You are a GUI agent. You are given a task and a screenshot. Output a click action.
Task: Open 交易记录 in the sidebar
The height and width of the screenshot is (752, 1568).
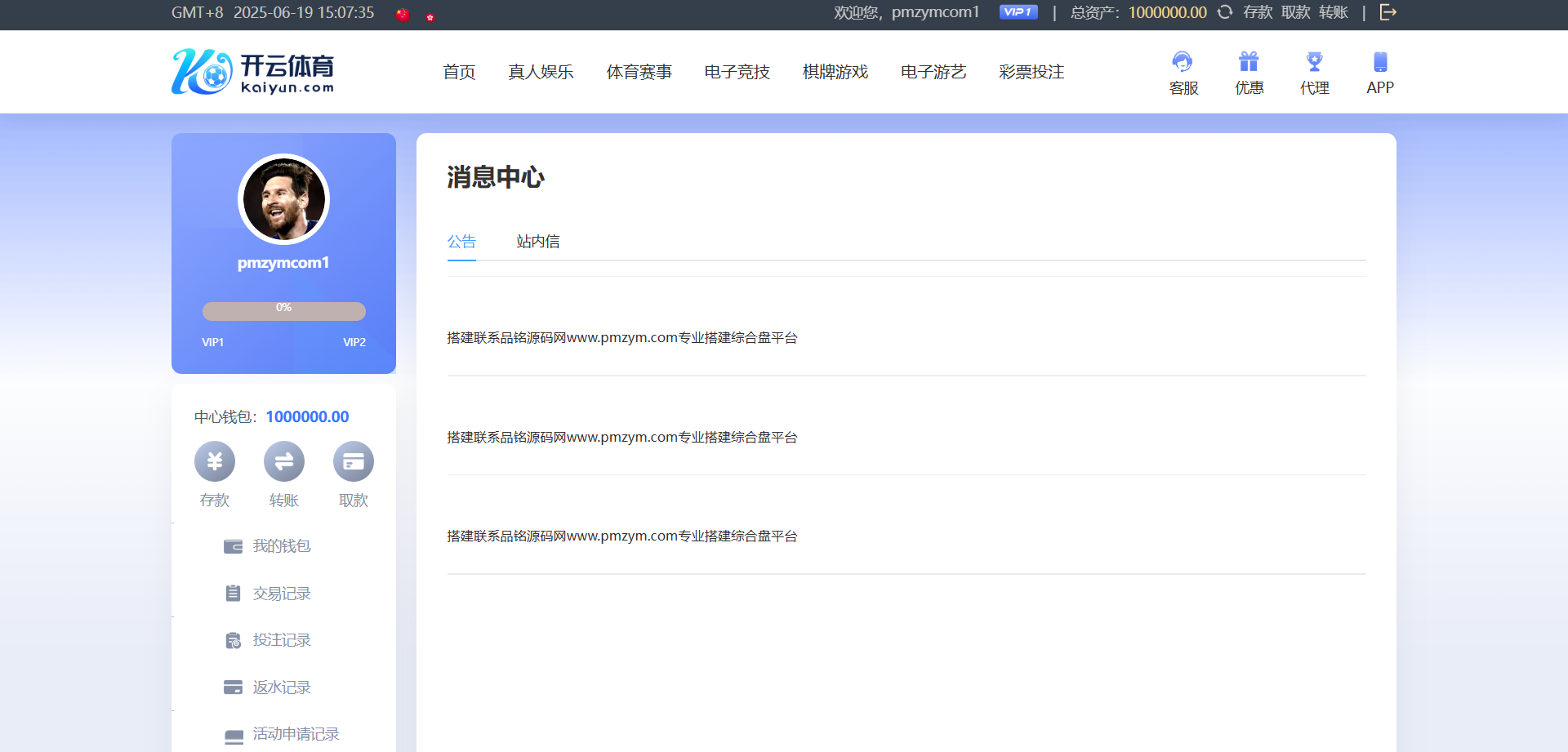click(281, 594)
